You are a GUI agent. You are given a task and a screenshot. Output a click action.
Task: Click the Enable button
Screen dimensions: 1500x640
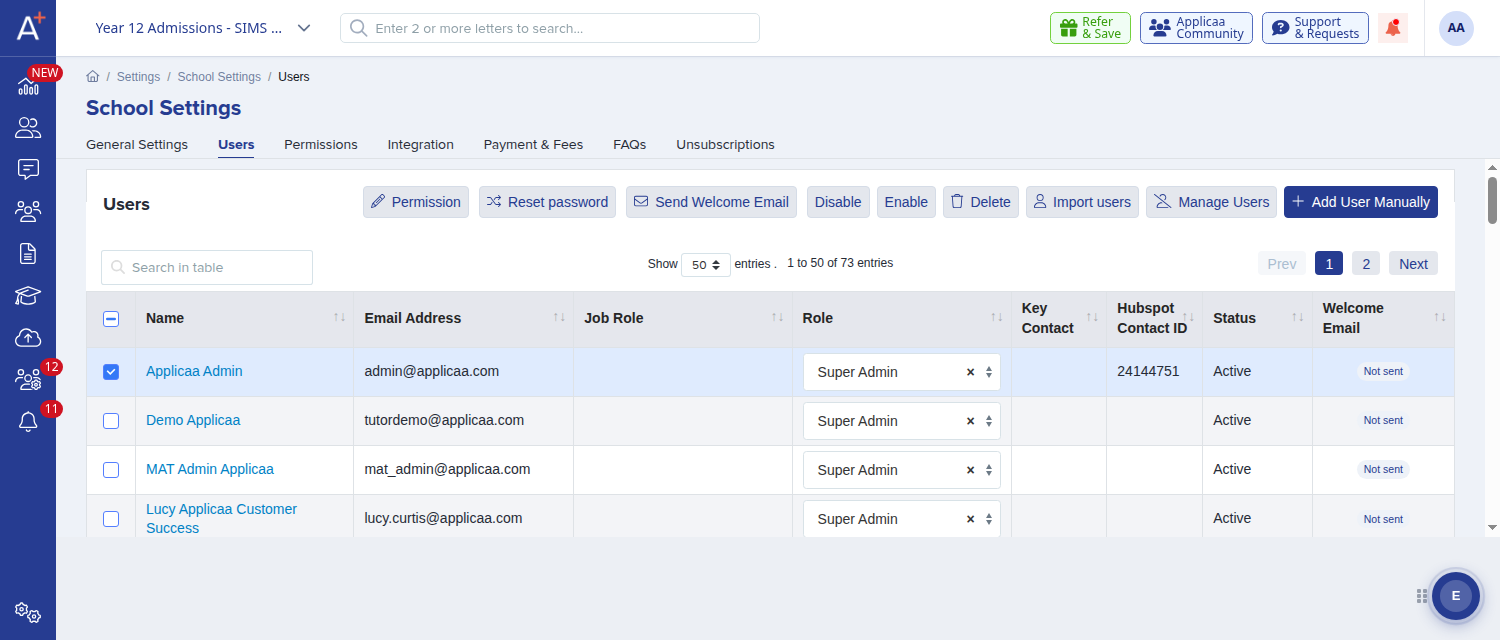coord(906,202)
